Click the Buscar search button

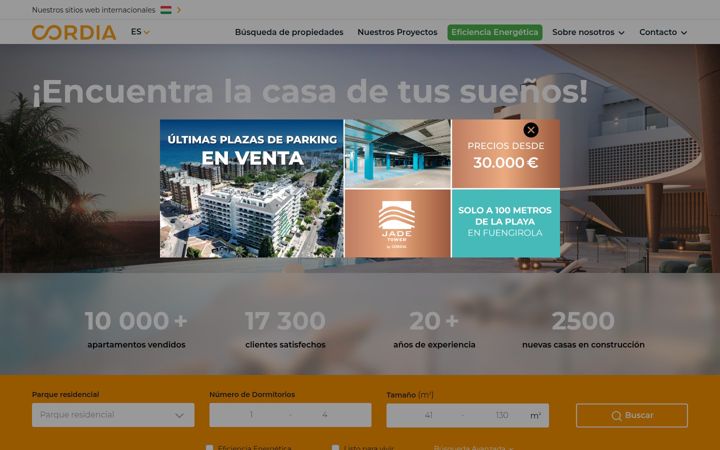pyautogui.click(x=632, y=416)
